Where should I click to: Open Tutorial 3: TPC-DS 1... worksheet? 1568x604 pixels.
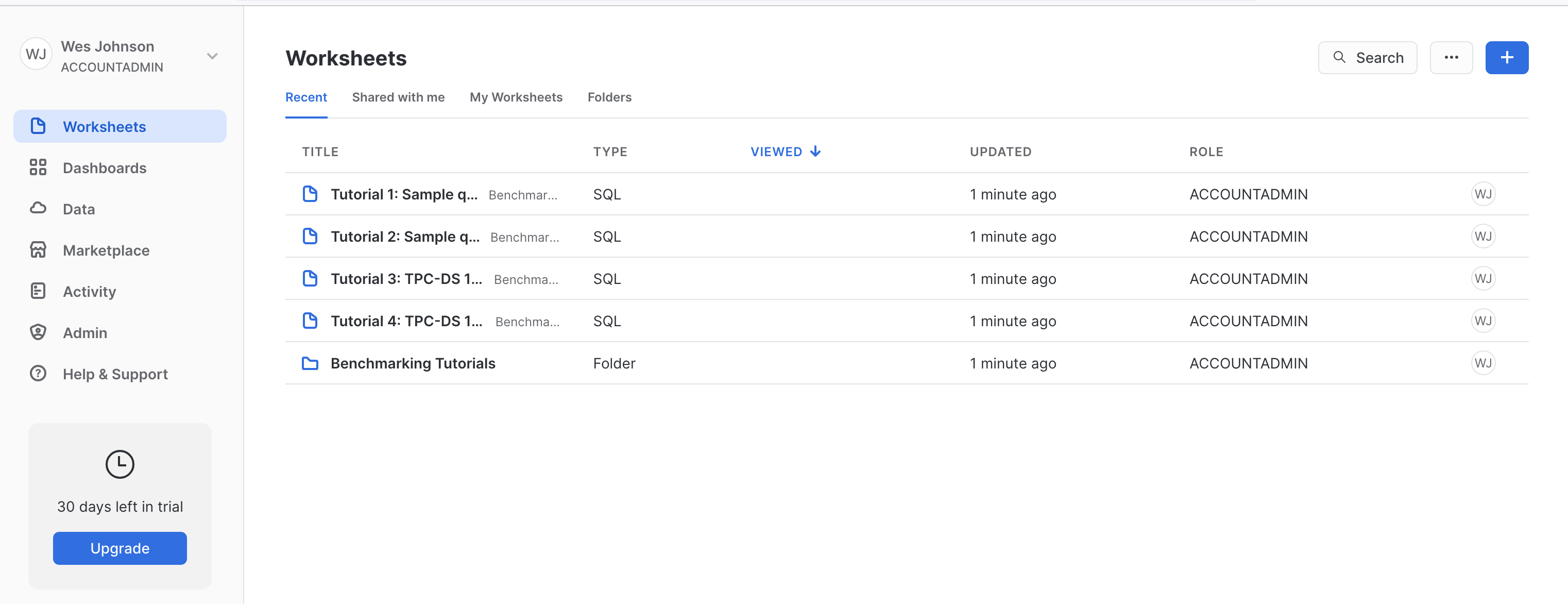pos(406,278)
